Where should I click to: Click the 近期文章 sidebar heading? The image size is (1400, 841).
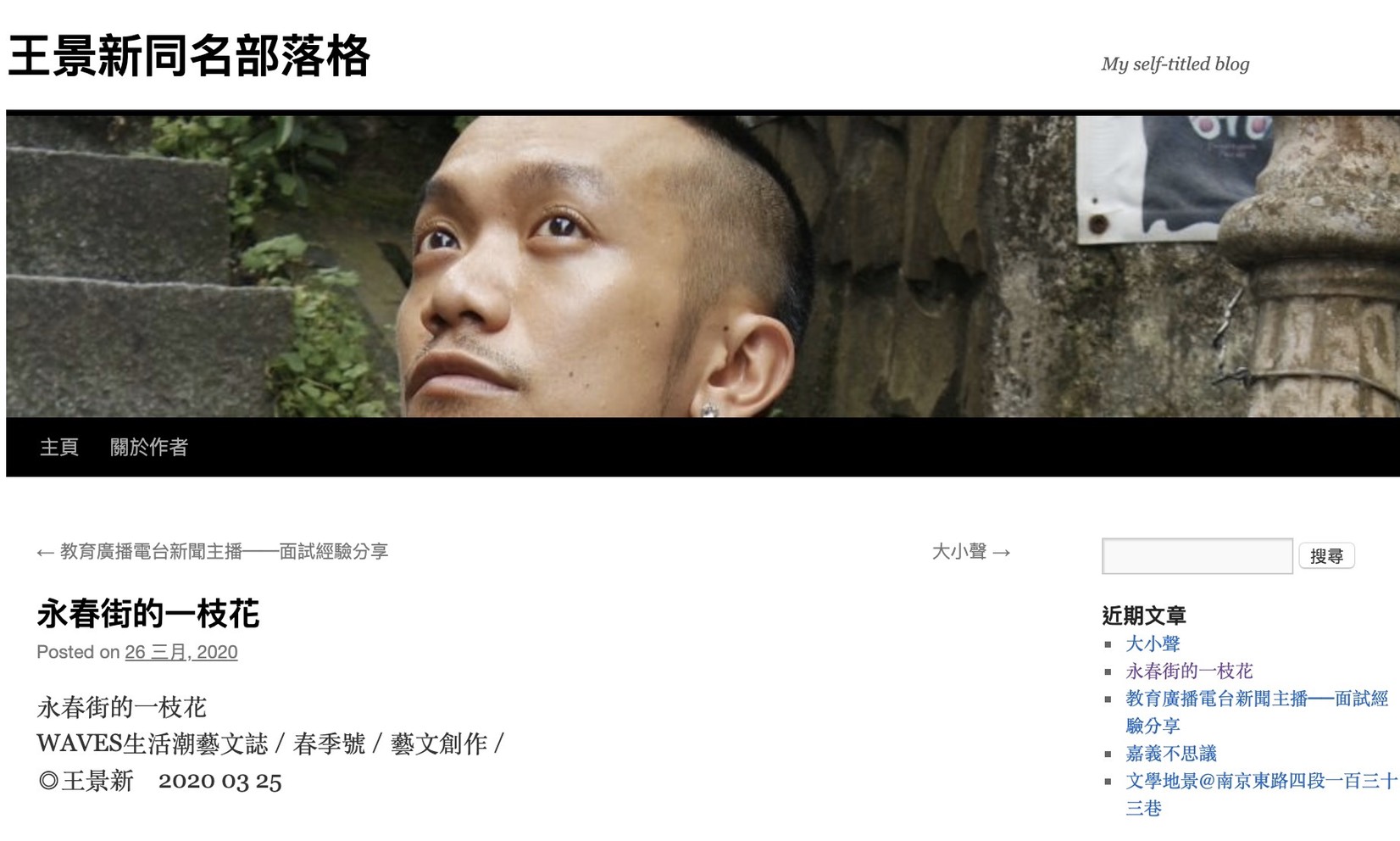[1144, 615]
